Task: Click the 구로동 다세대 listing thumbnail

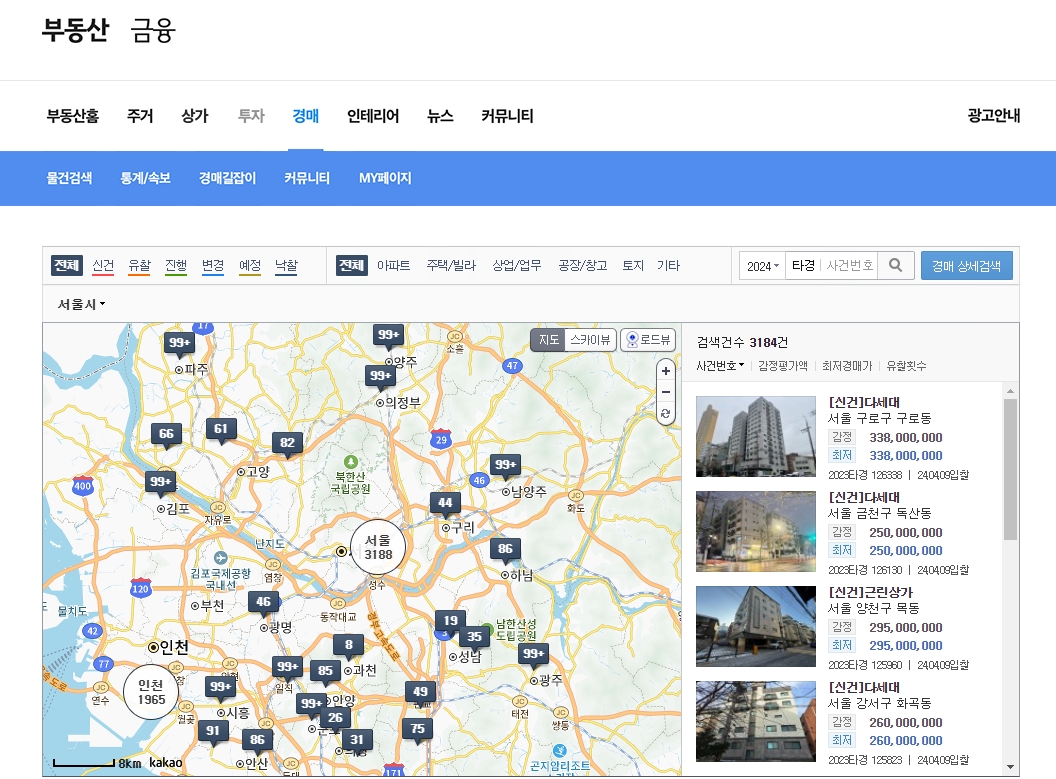Action: [755, 436]
